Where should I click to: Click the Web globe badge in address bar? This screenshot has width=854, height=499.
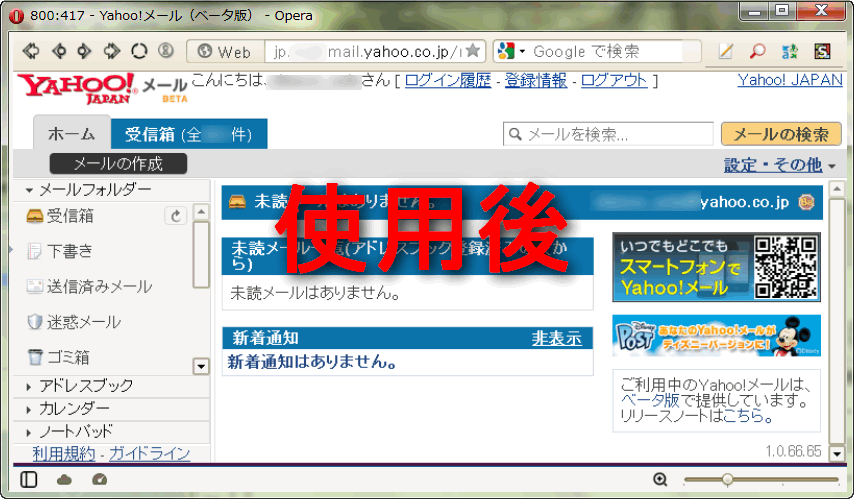coord(225,52)
